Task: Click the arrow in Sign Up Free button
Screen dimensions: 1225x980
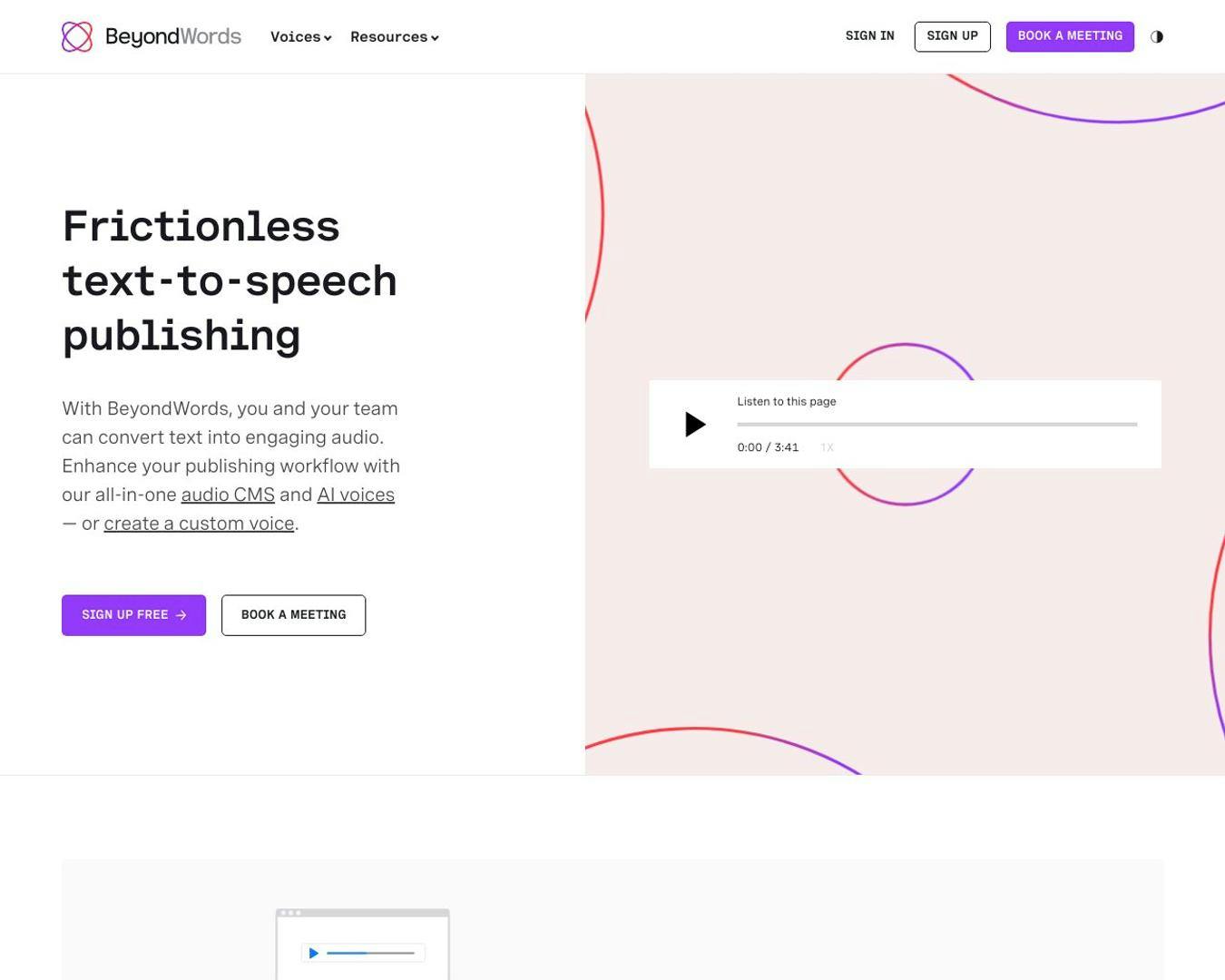Action: point(181,615)
